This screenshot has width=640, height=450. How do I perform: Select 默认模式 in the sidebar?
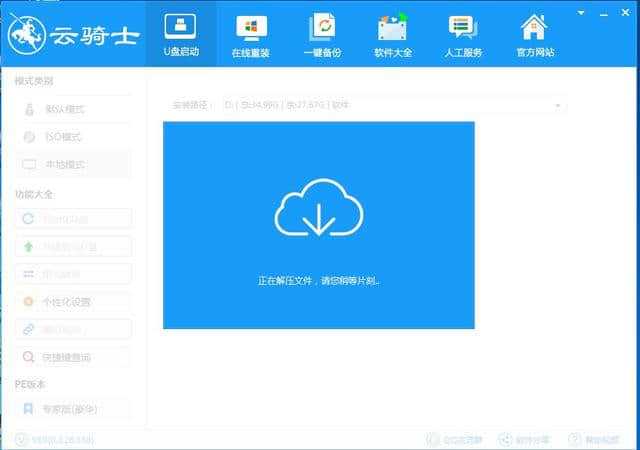point(66,109)
